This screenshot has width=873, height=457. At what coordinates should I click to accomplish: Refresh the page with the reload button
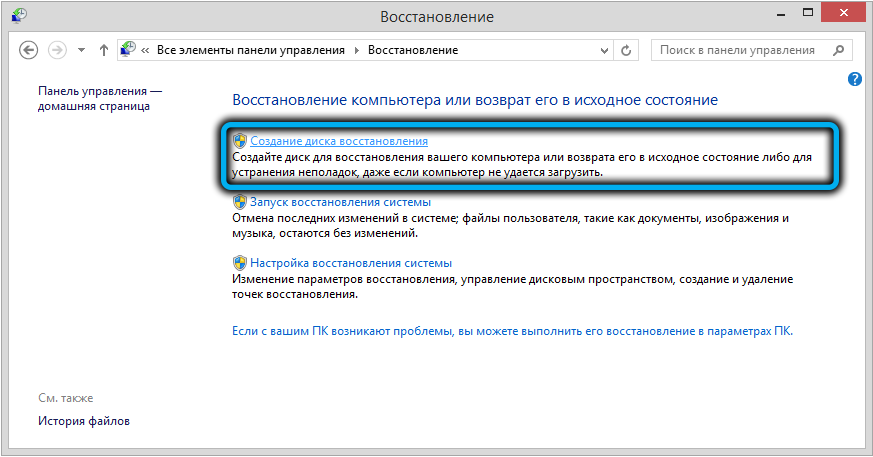click(x=627, y=50)
